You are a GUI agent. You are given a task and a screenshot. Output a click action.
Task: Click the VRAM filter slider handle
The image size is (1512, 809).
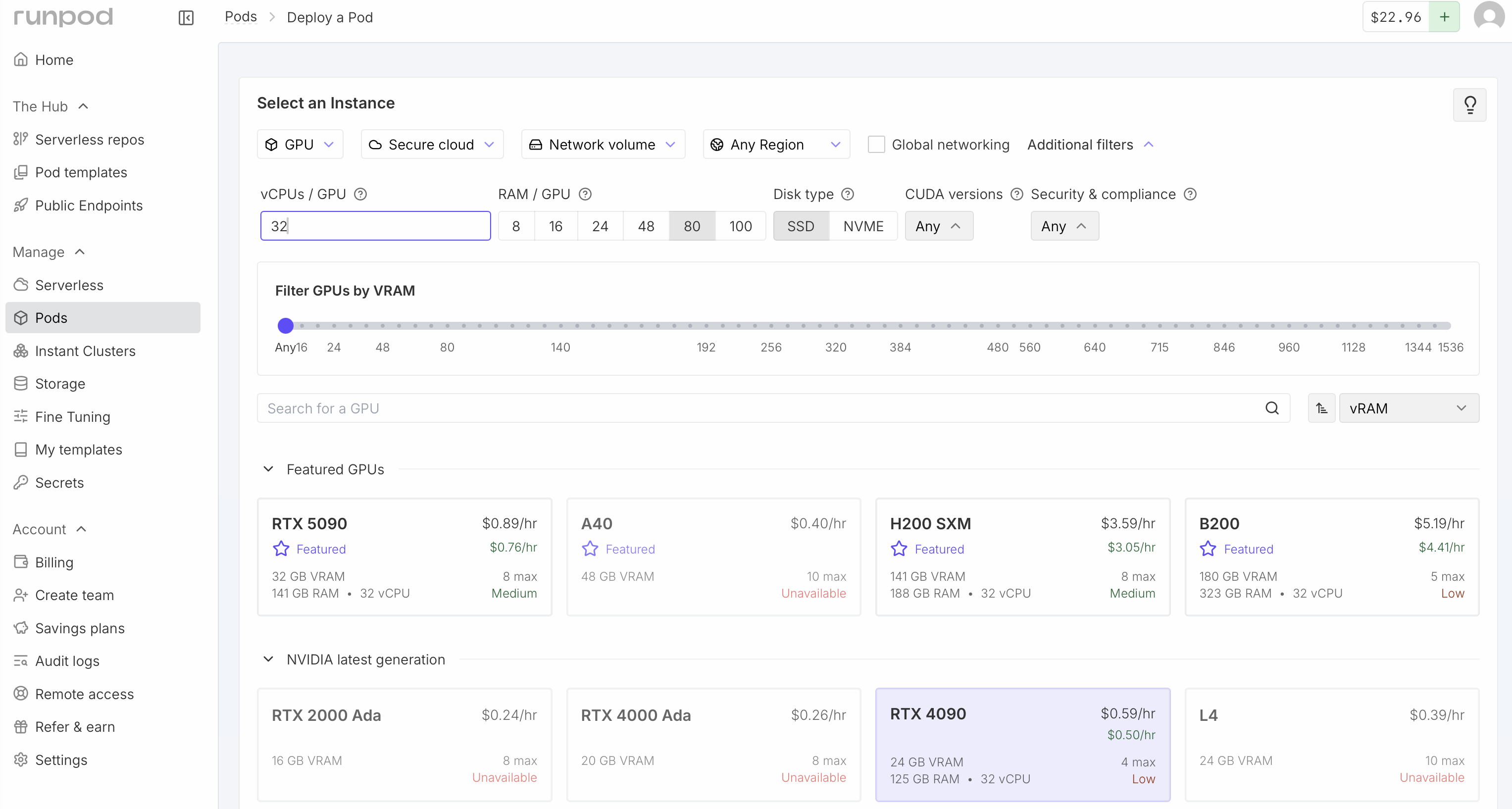tap(285, 325)
